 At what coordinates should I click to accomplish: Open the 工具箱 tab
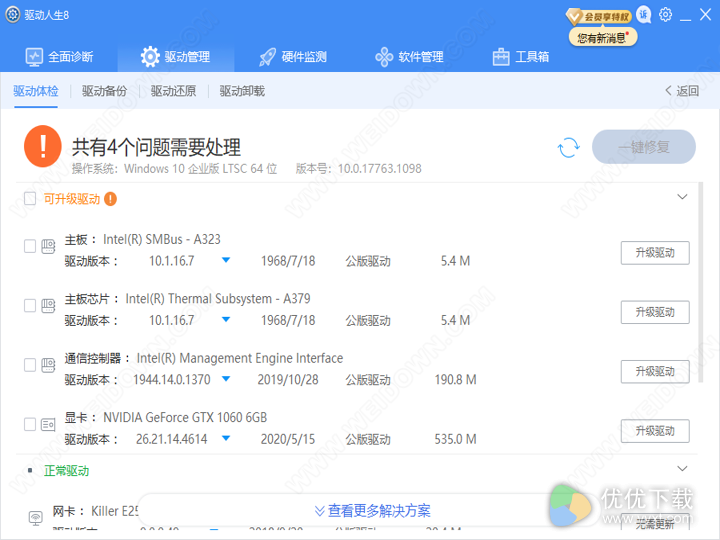(x=521, y=57)
